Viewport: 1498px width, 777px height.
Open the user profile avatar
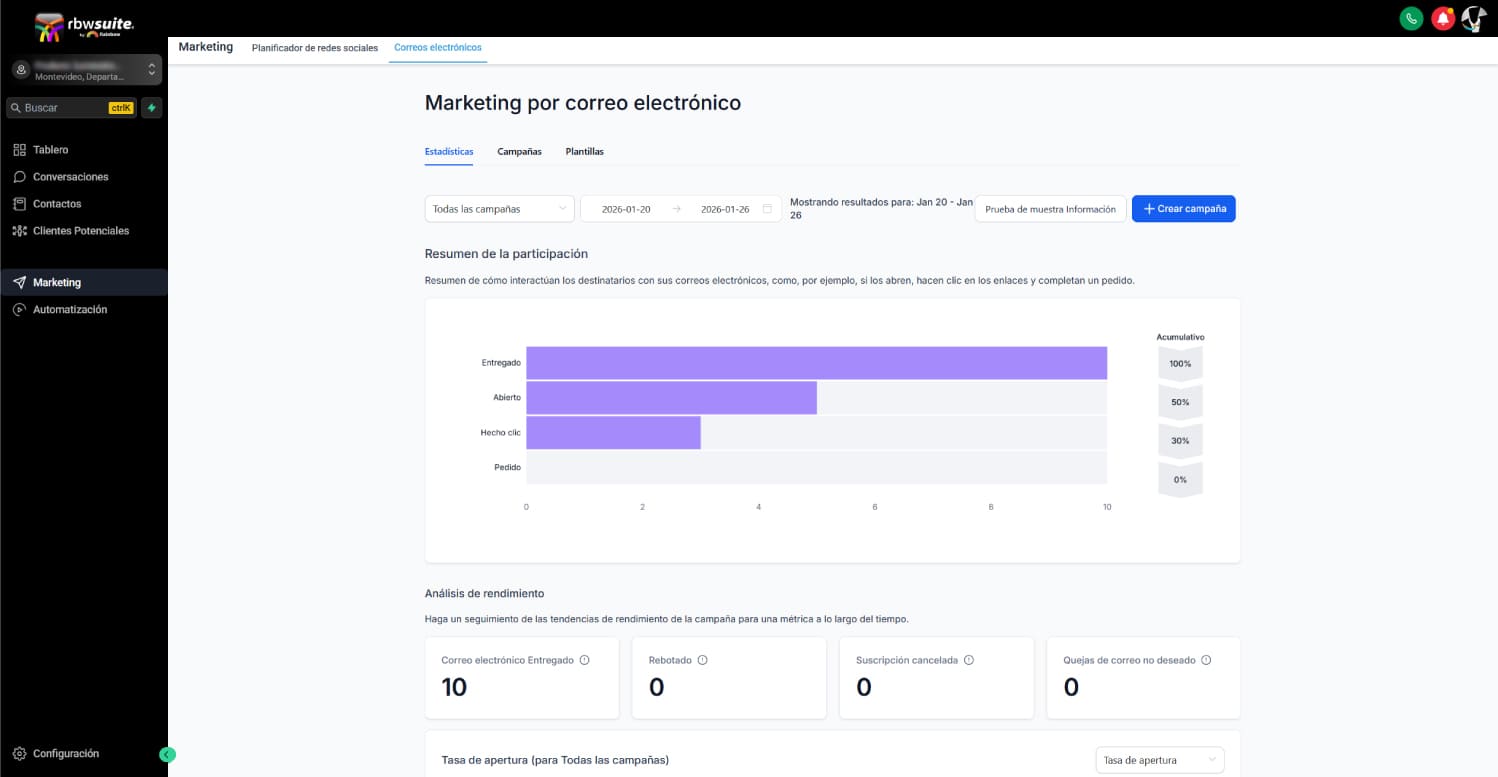pyautogui.click(x=1473, y=18)
